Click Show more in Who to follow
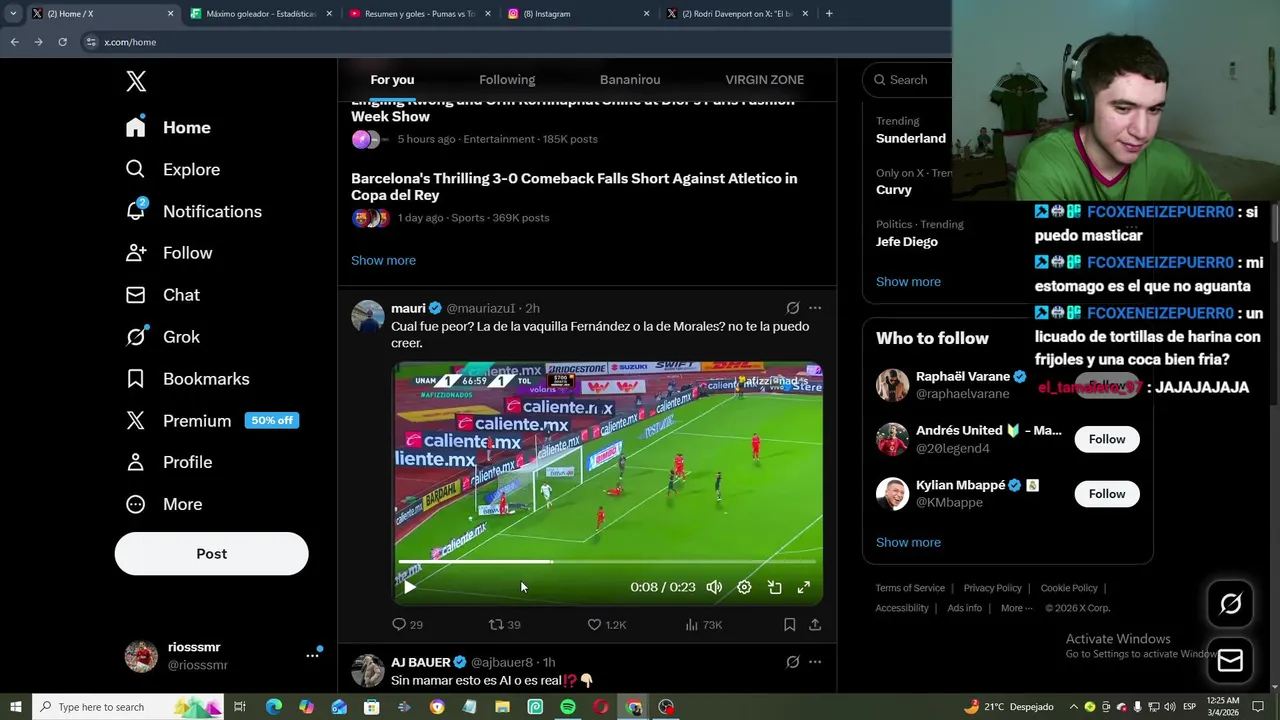 tap(908, 542)
